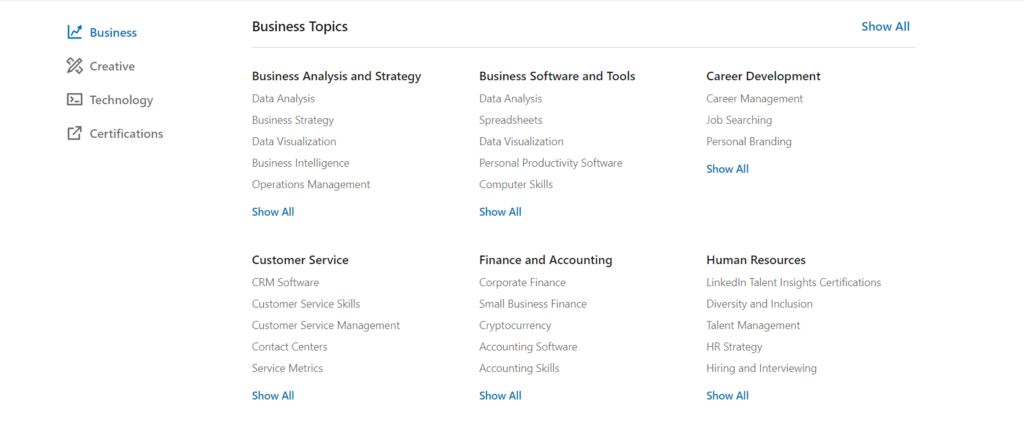Click the Certifications external-link icon
Image resolution: width=1024 pixels, height=424 pixels.
[74, 134]
